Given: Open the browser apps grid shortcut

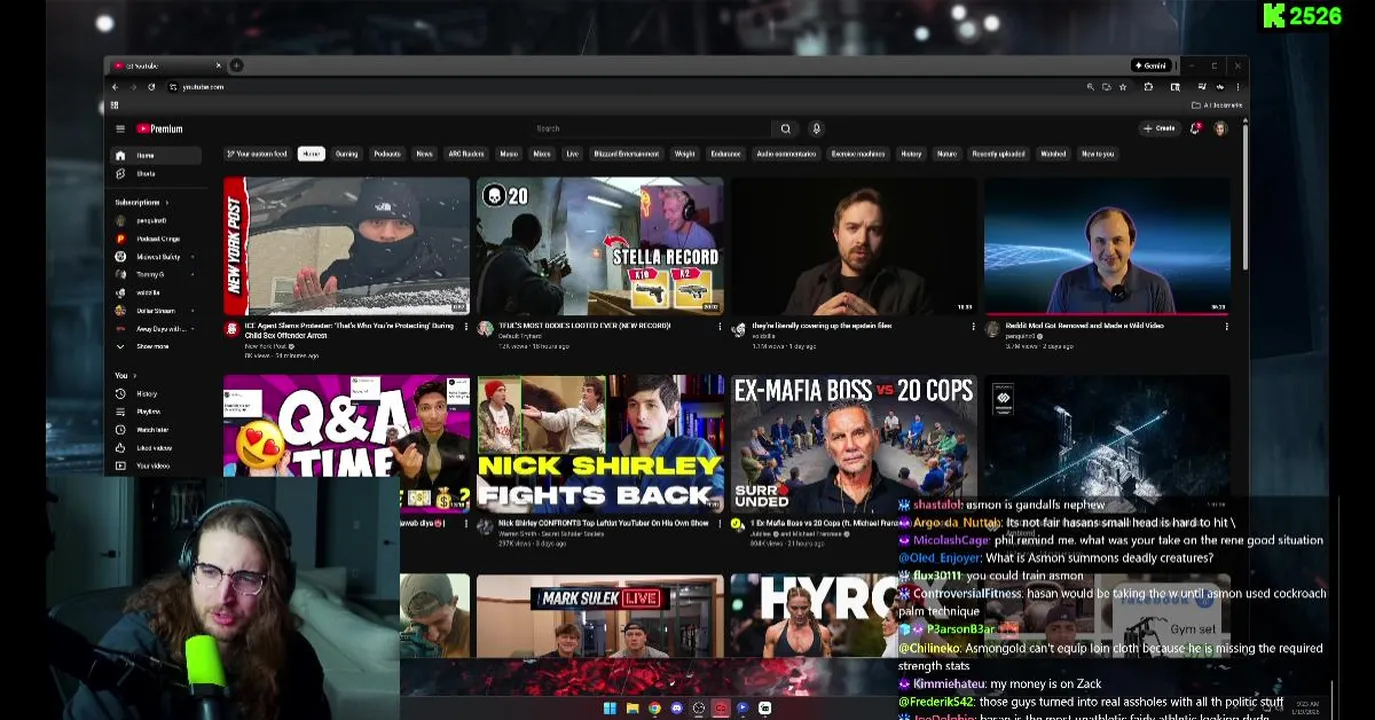Looking at the screenshot, I should [115, 105].
